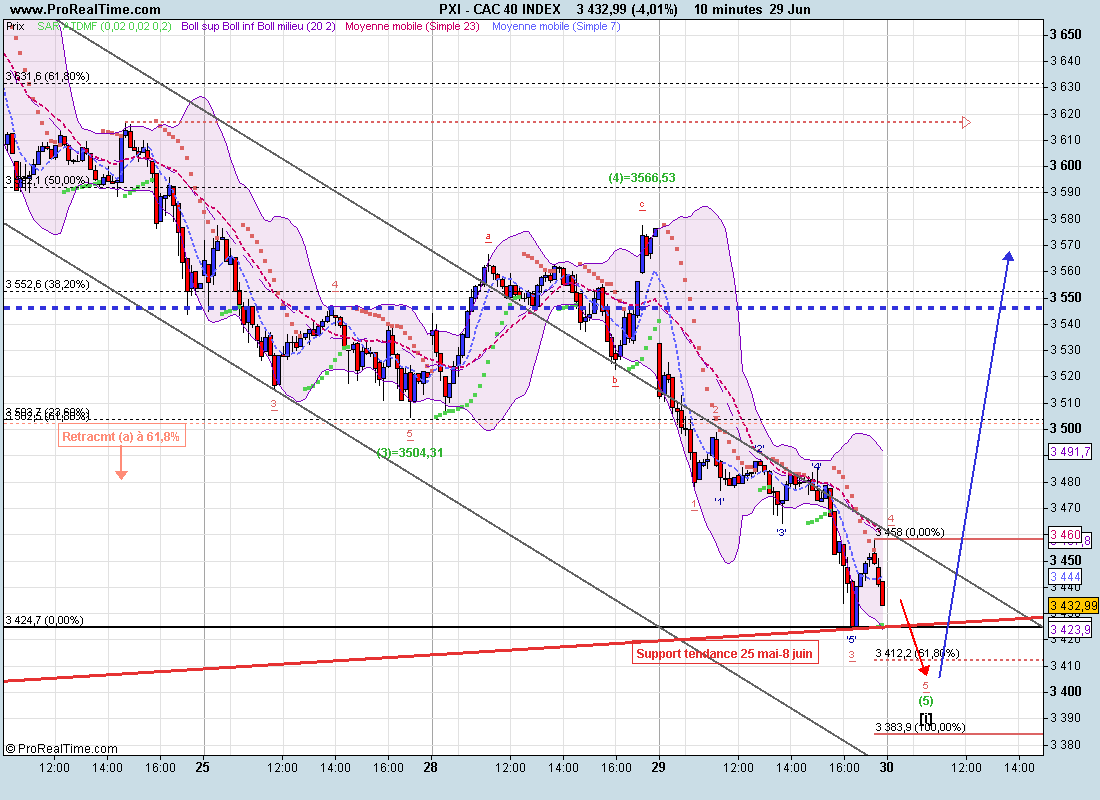1100x800 pixels.
Task: Click the black [i] wave label
Action: (927, 717)
